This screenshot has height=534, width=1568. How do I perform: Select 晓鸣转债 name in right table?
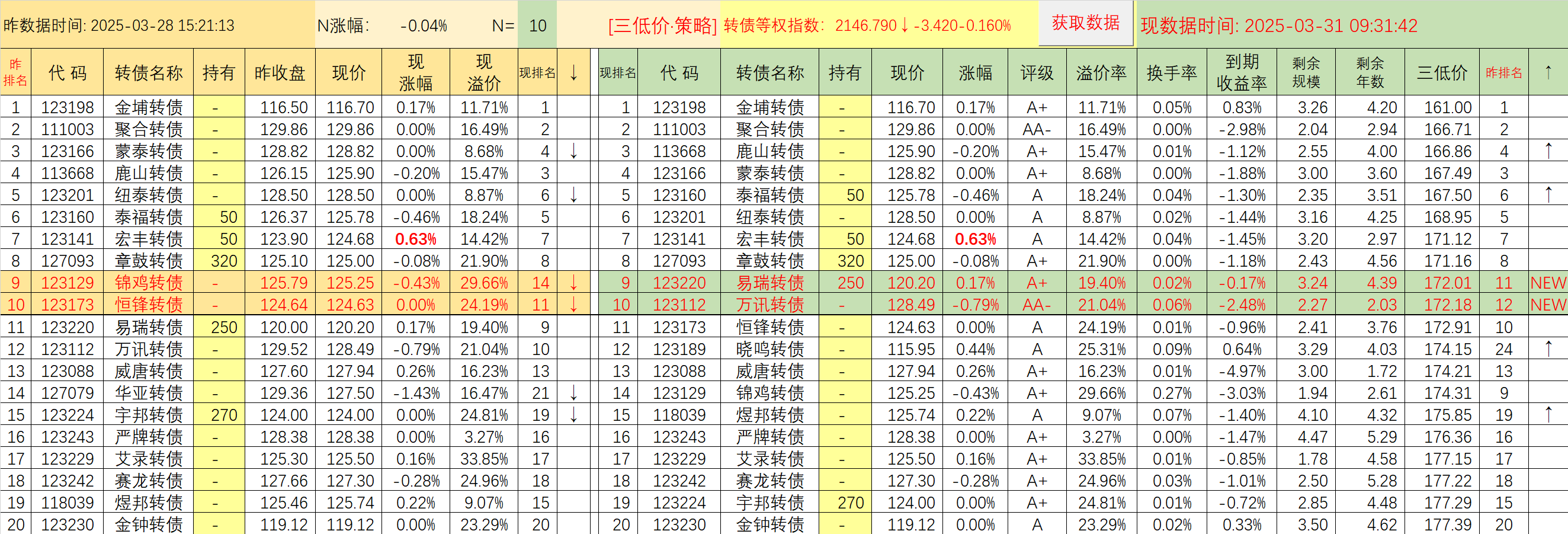pos(770,349)
